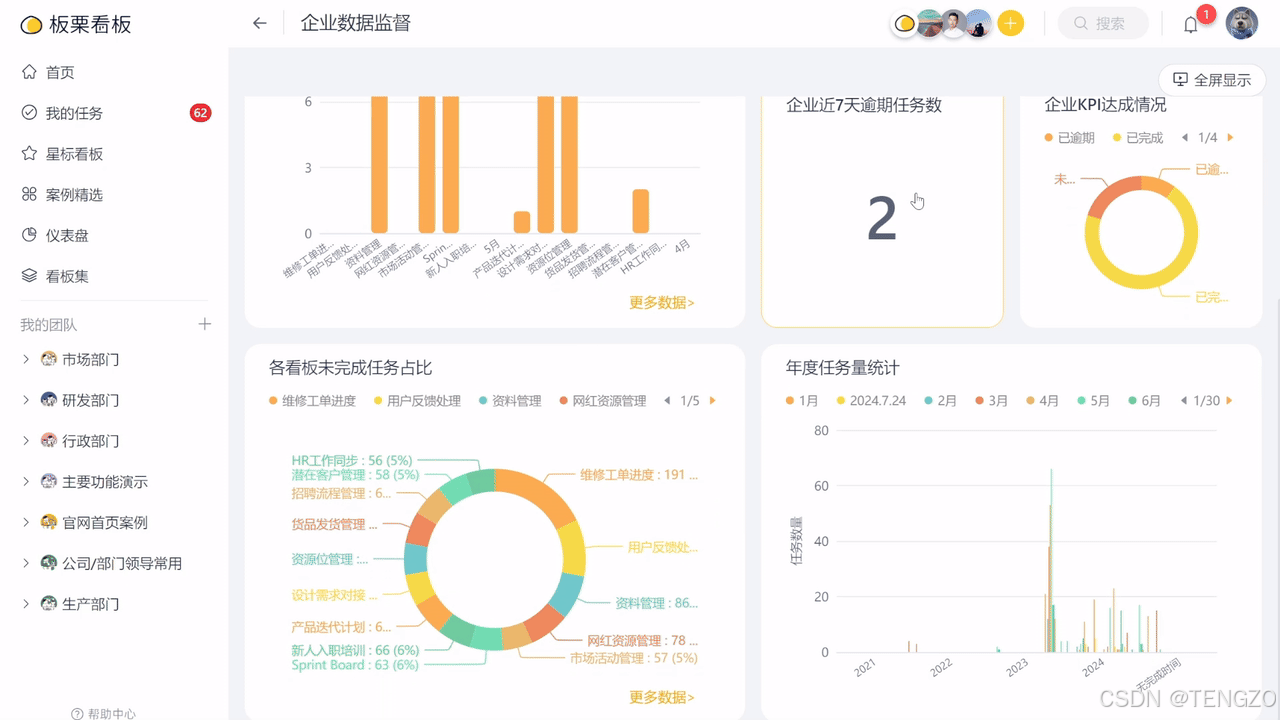Viewport: 1280px width, 720px height.
Task: Click the 生产部门 team avatar icon
Action: tap(49, 604)
